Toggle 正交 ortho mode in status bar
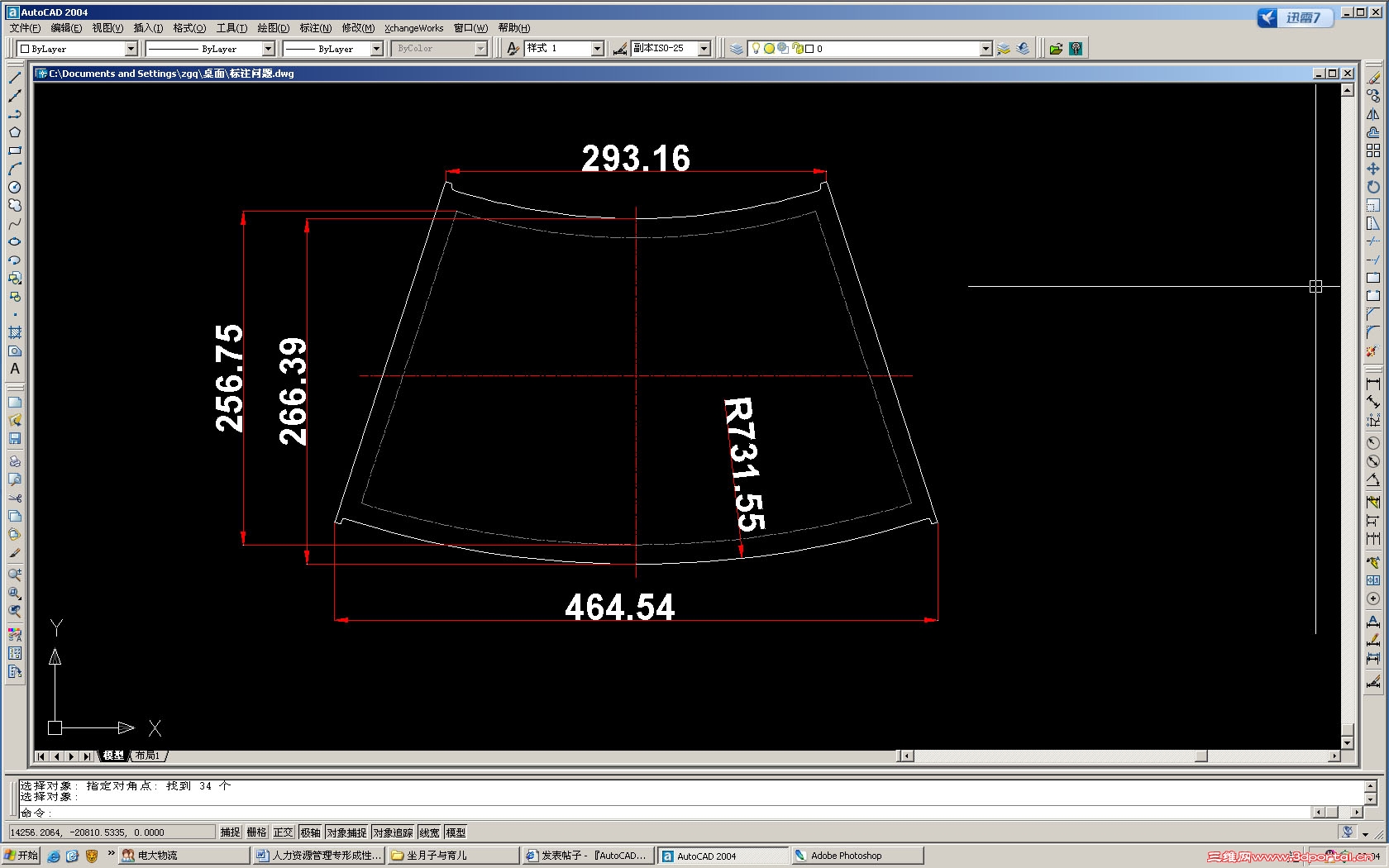 click(x=284, y=832)
